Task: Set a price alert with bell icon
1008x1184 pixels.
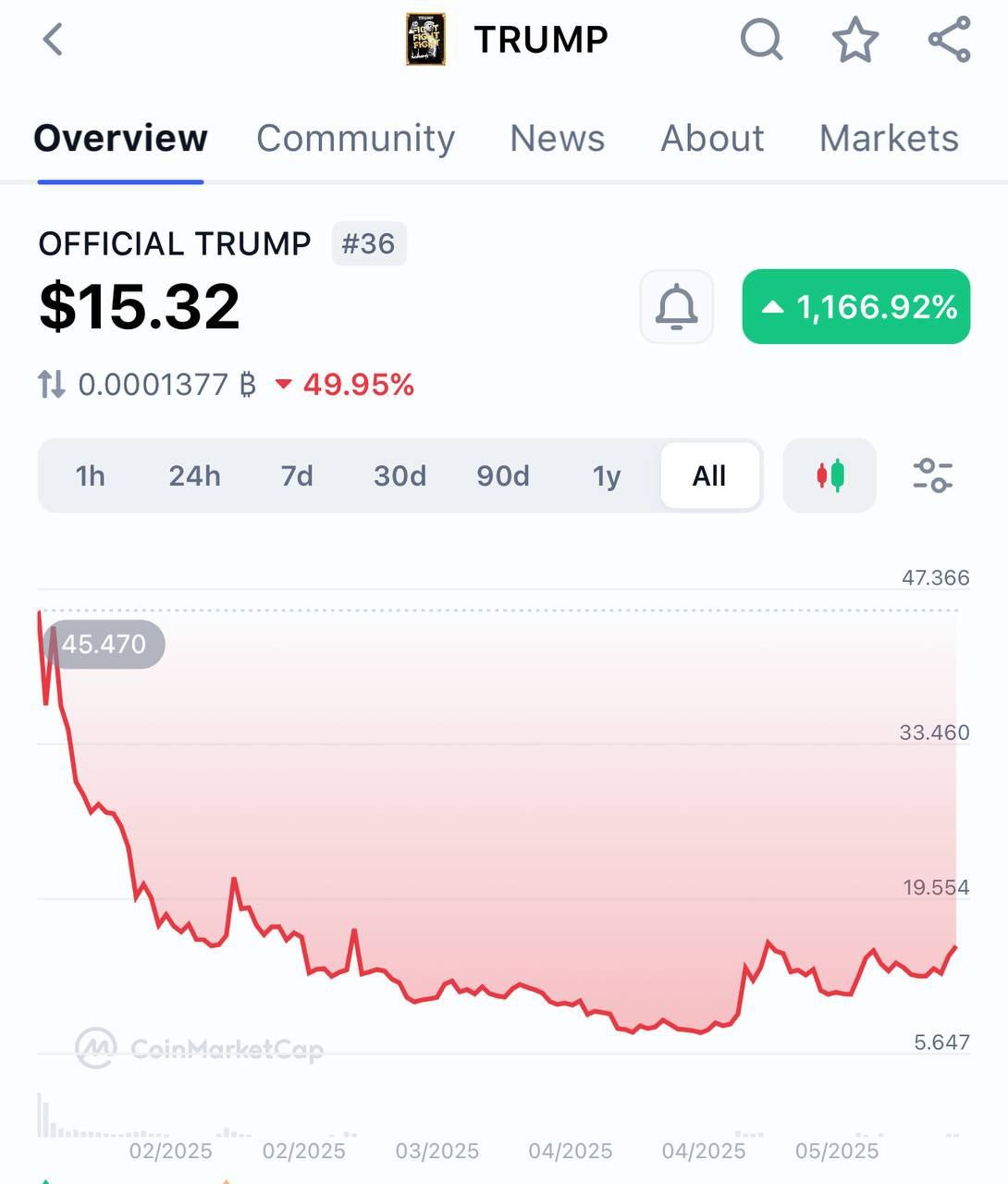Action: pos(676,306)
